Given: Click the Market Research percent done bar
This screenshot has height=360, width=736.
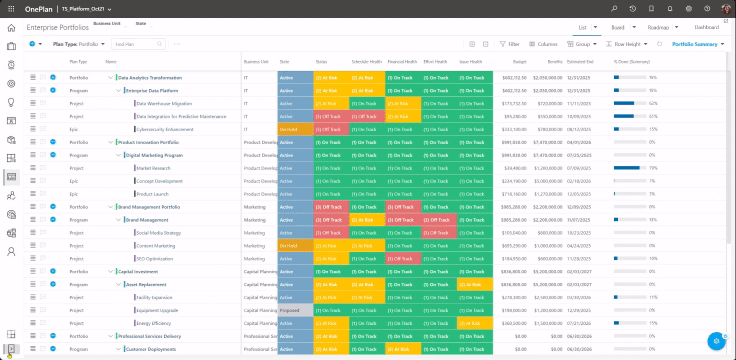Looking at the screenshot, I should tap(630, 168).
